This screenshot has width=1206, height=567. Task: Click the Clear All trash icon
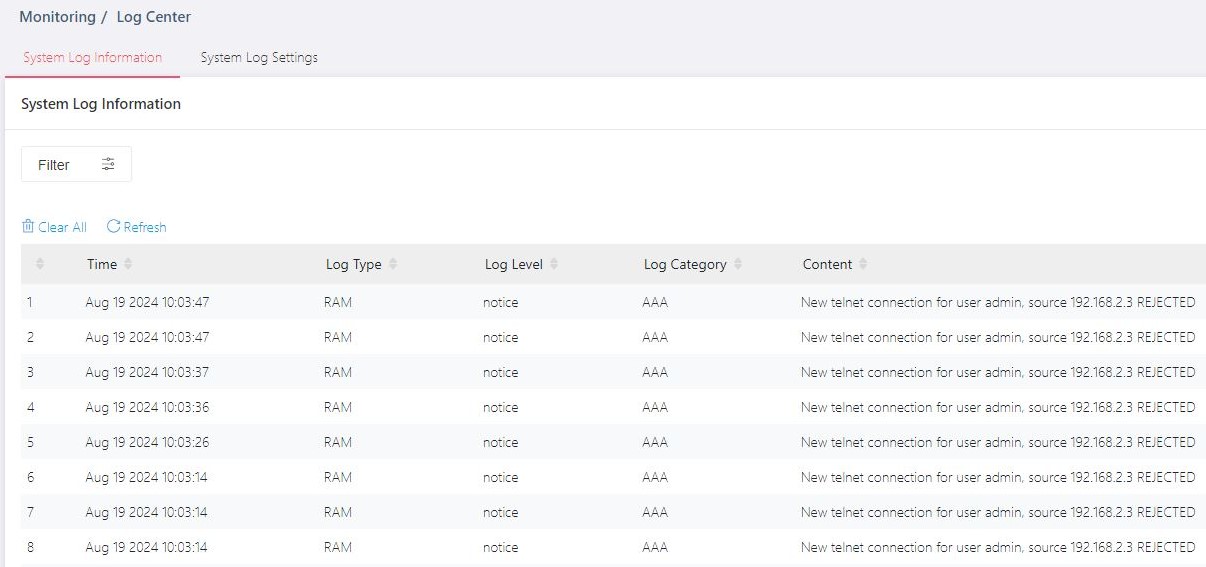coord(28,227)
